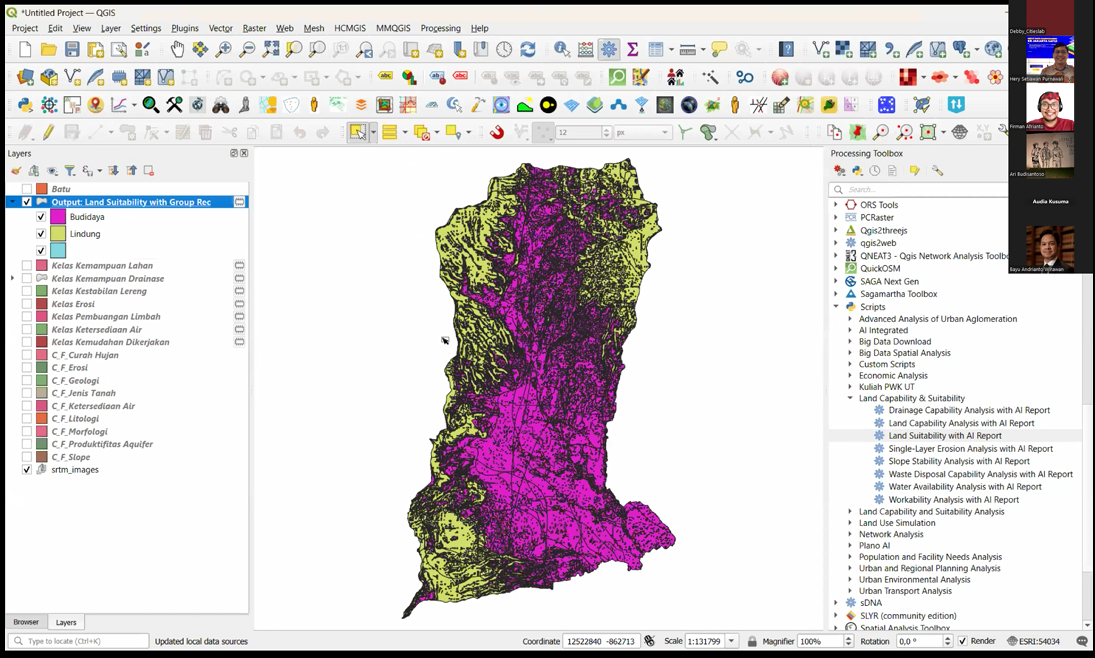The height and width of the screenshot is (658, 1095).
Task: Toggle the Render checkbox in status bar
Action: coord(962,641)
